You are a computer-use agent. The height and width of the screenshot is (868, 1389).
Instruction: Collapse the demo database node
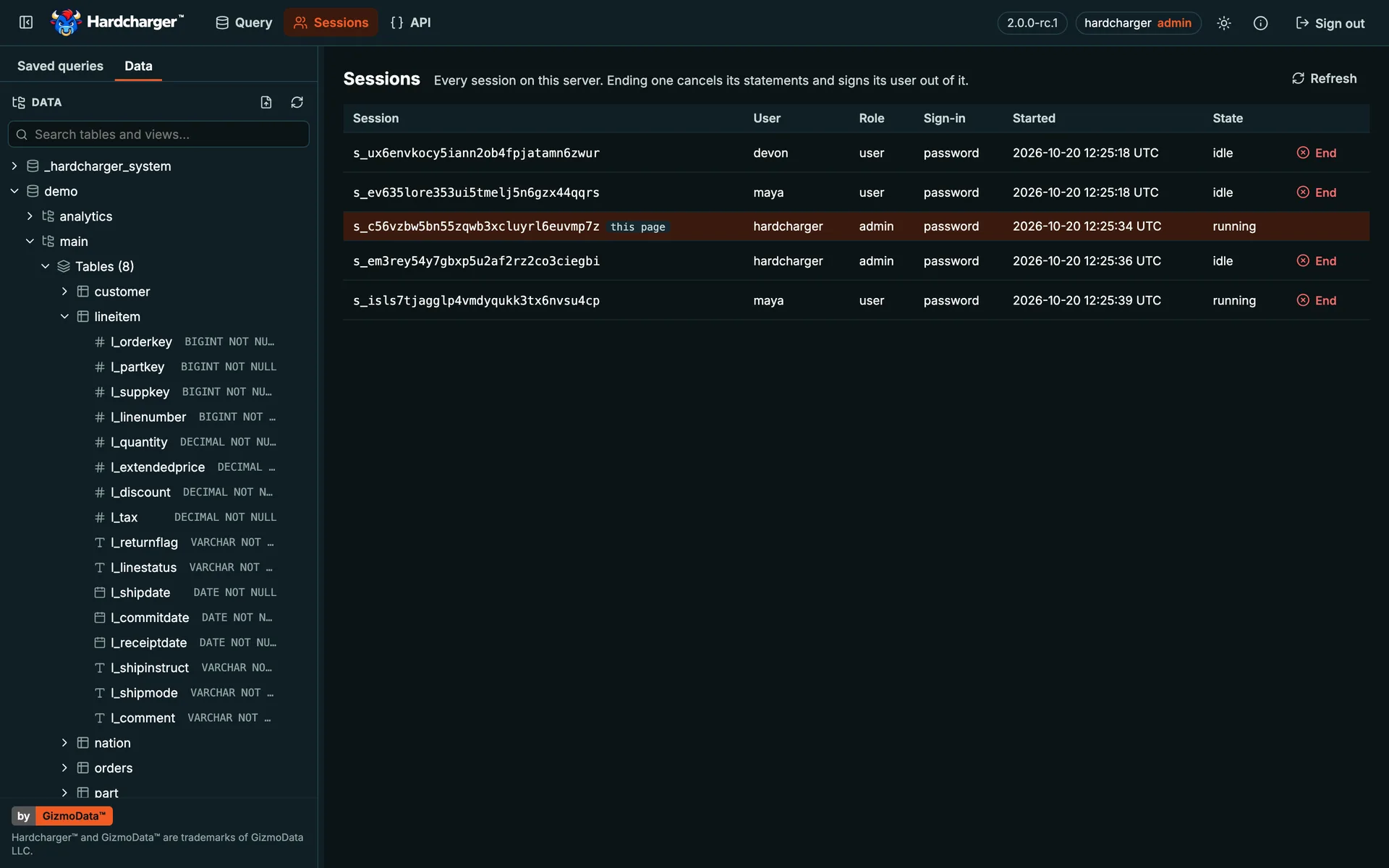point(14,191)
